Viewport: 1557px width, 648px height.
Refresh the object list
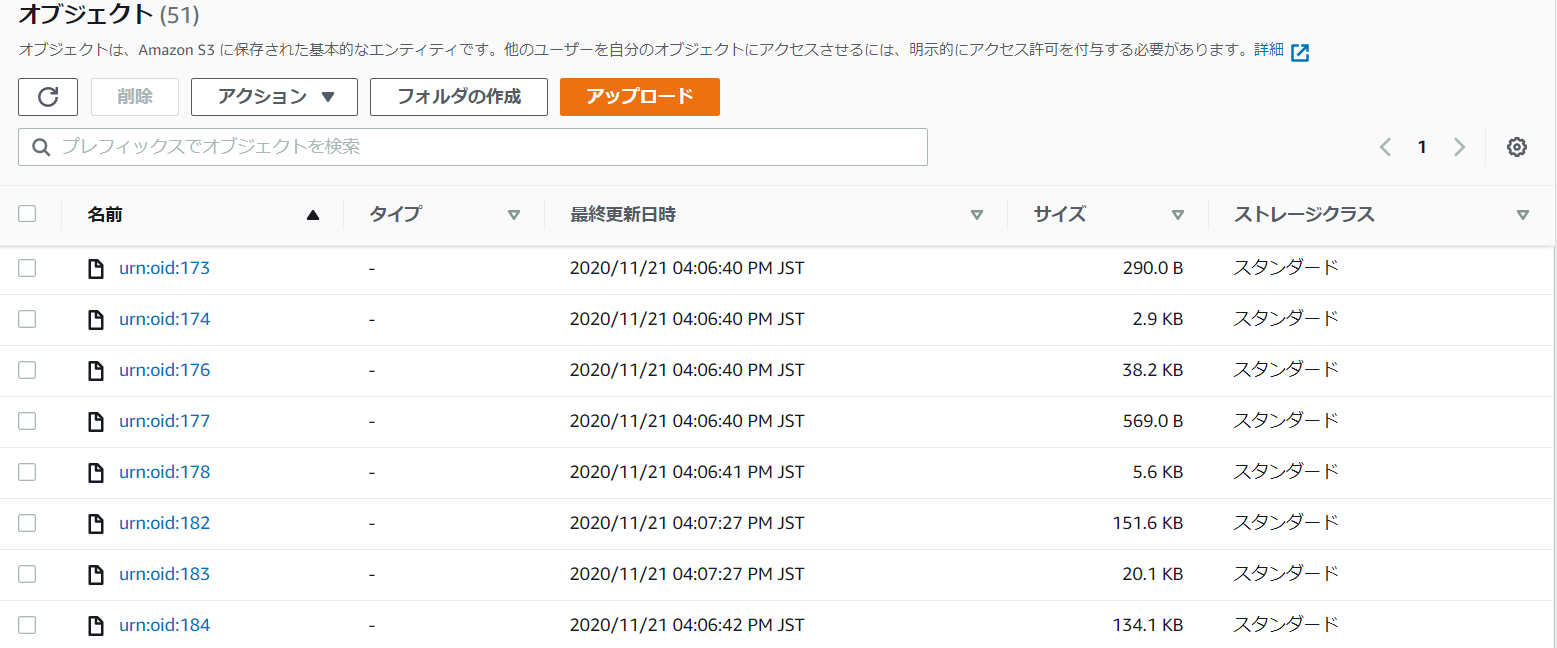click(48, 97)
